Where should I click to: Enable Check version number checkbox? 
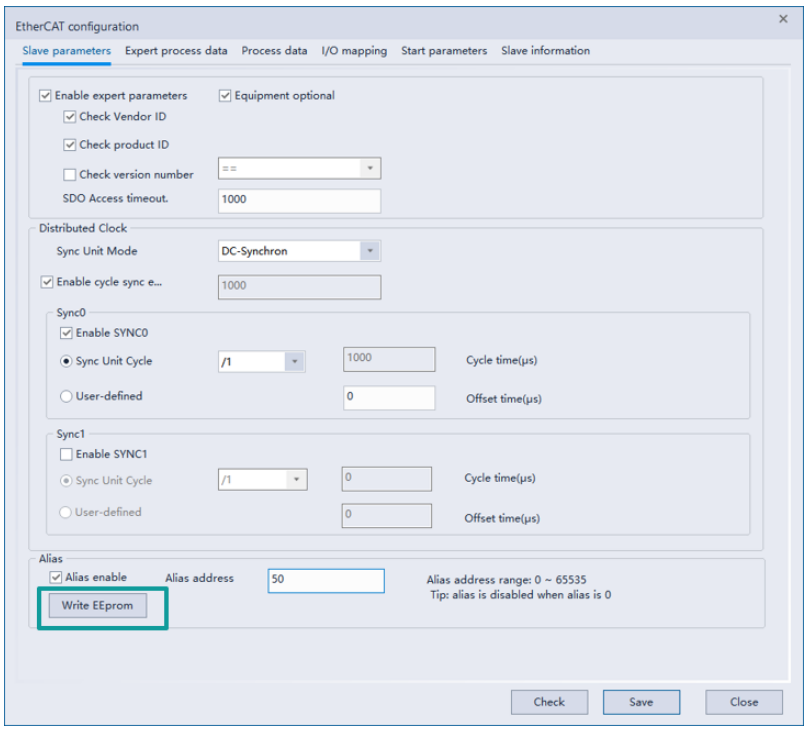[69, 174]
